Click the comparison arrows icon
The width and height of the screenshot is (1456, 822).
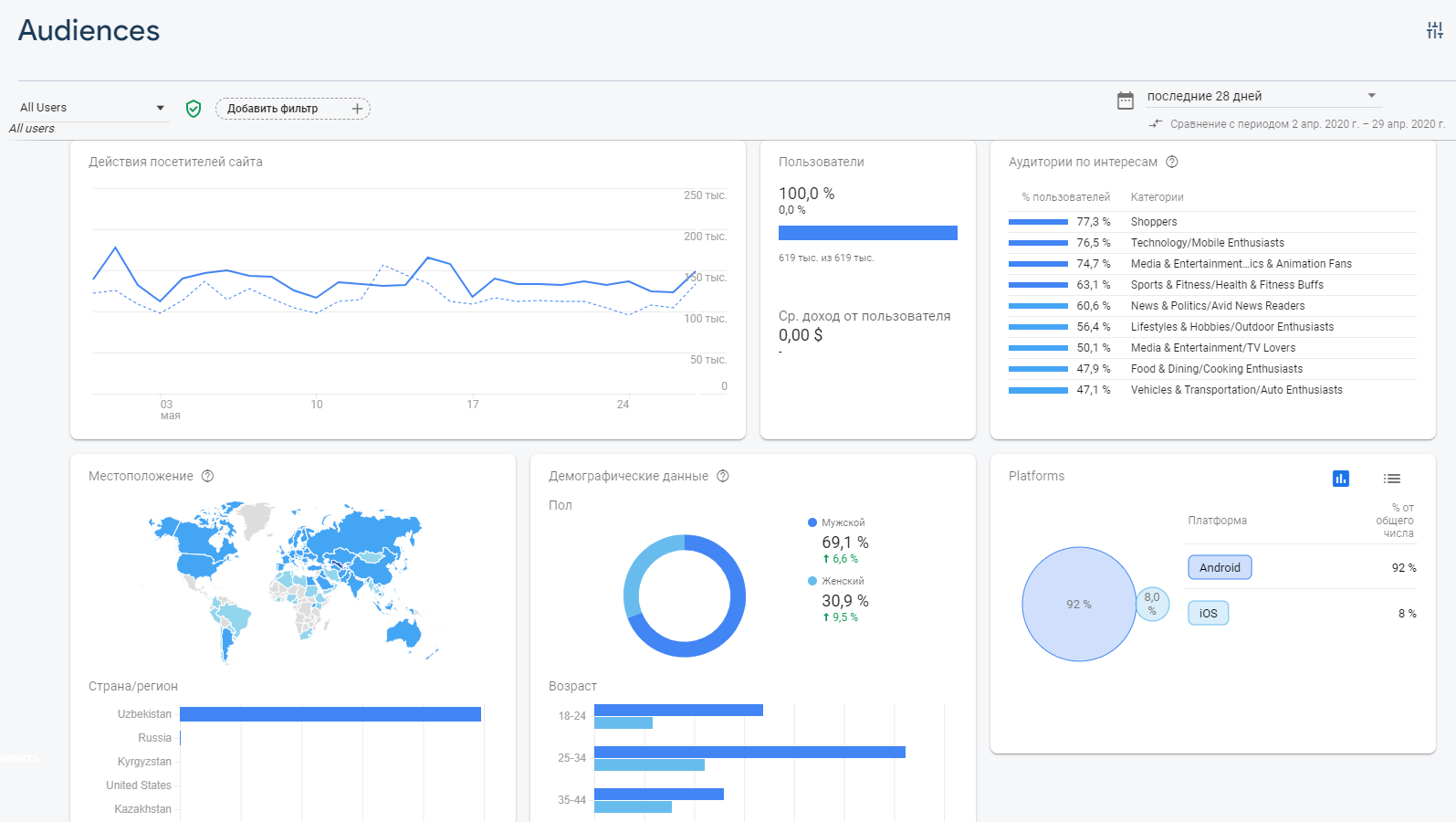tap(1156, 123)
